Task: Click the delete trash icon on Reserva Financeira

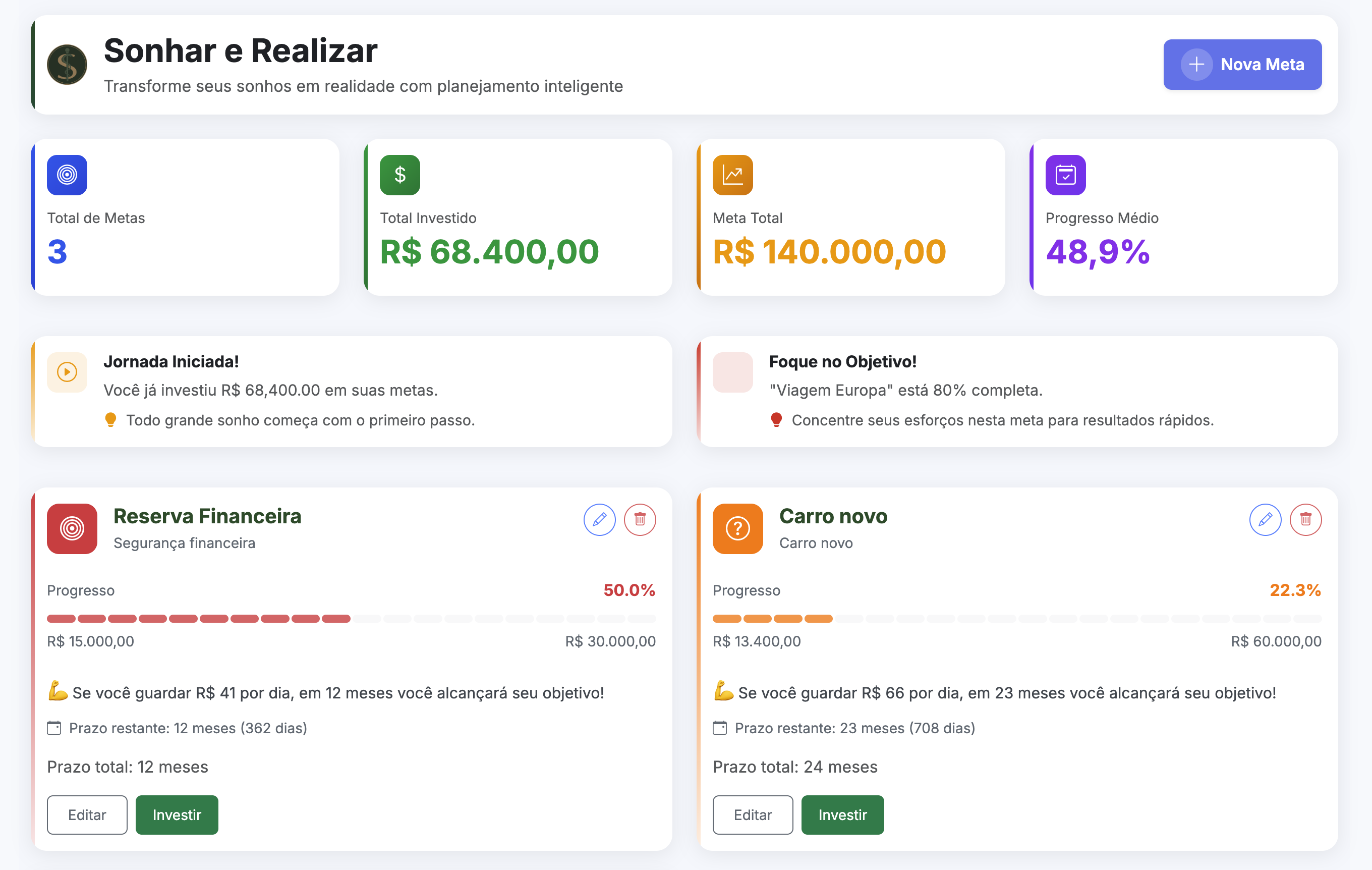Action: click(640, 519)
